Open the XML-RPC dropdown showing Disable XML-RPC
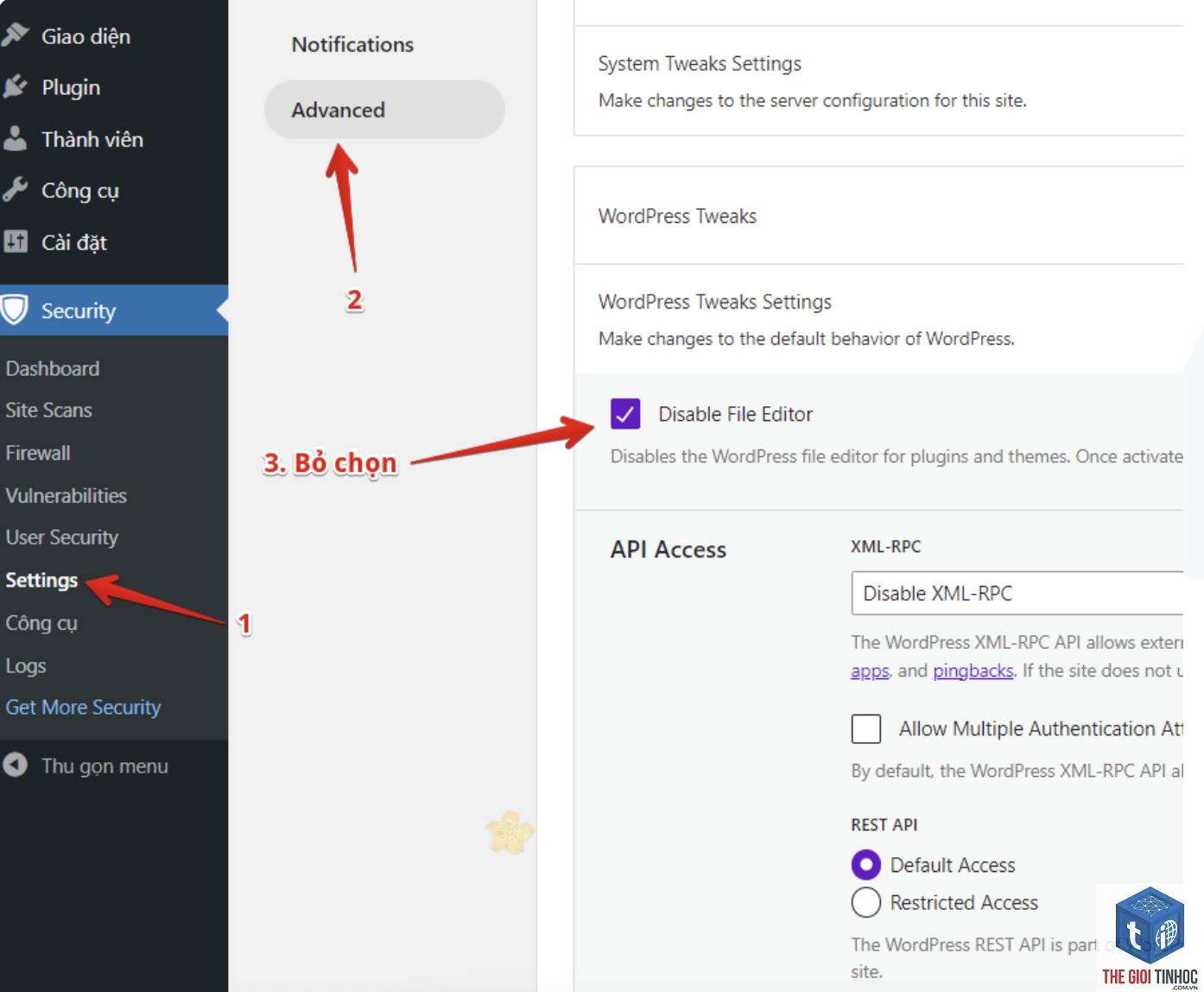 point(1017,593)
